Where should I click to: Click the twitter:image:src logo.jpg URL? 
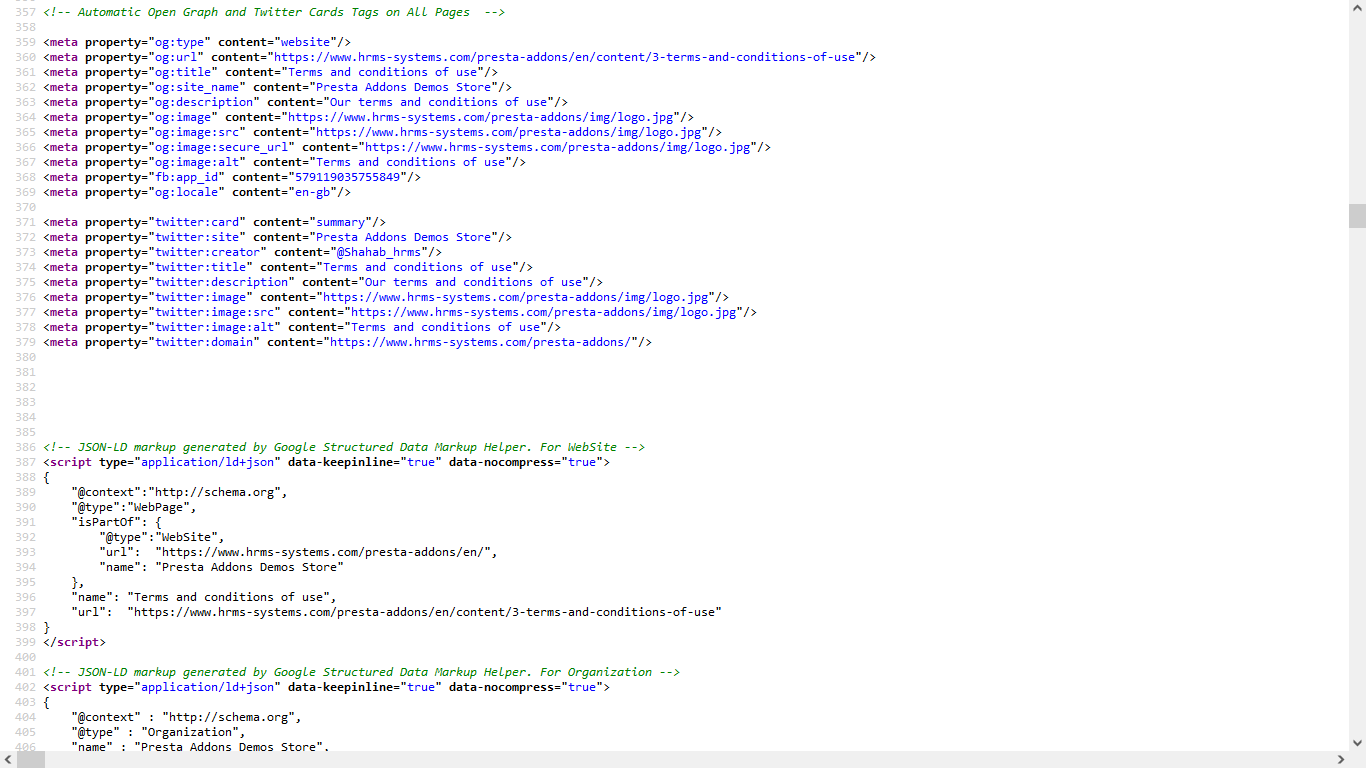(545, 312)
